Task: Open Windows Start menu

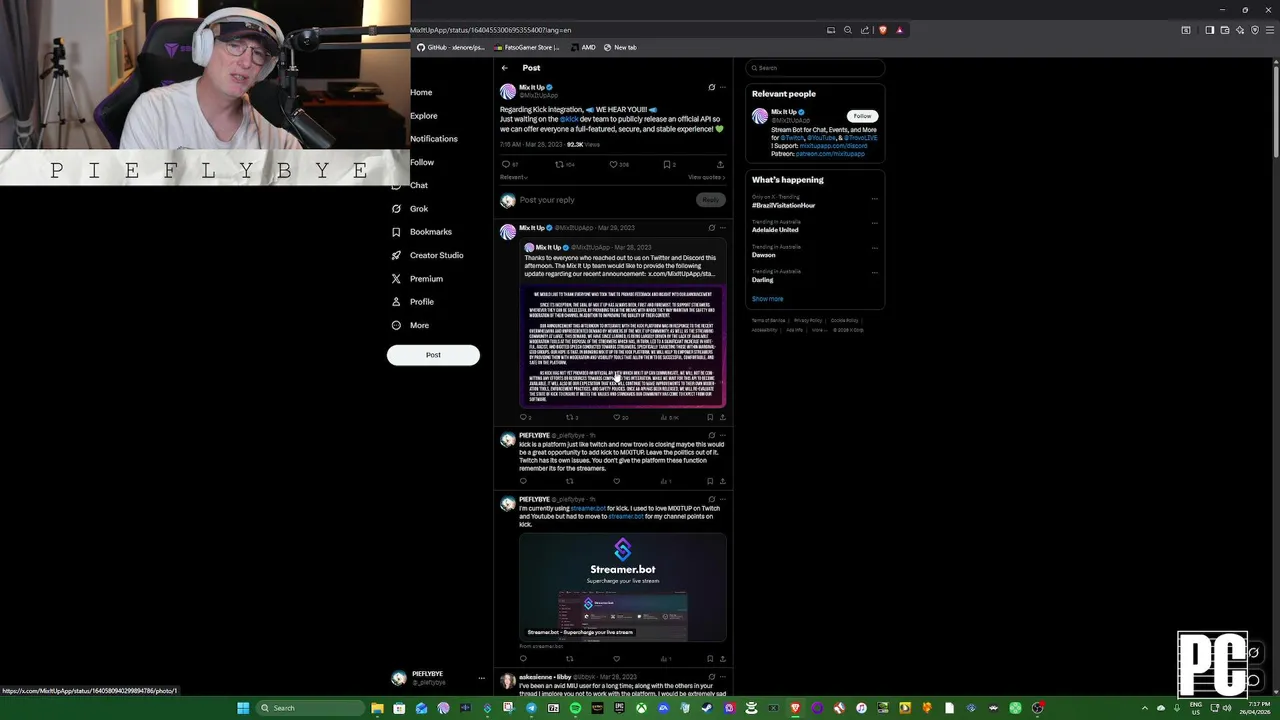Action: [242, 708]
